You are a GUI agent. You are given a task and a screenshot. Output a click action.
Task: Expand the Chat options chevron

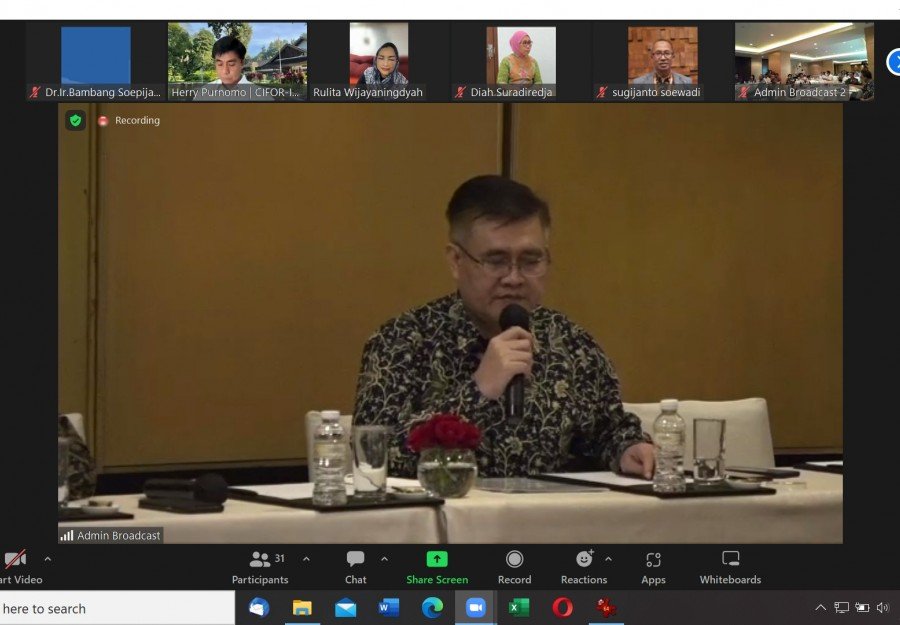click(385, 559)
